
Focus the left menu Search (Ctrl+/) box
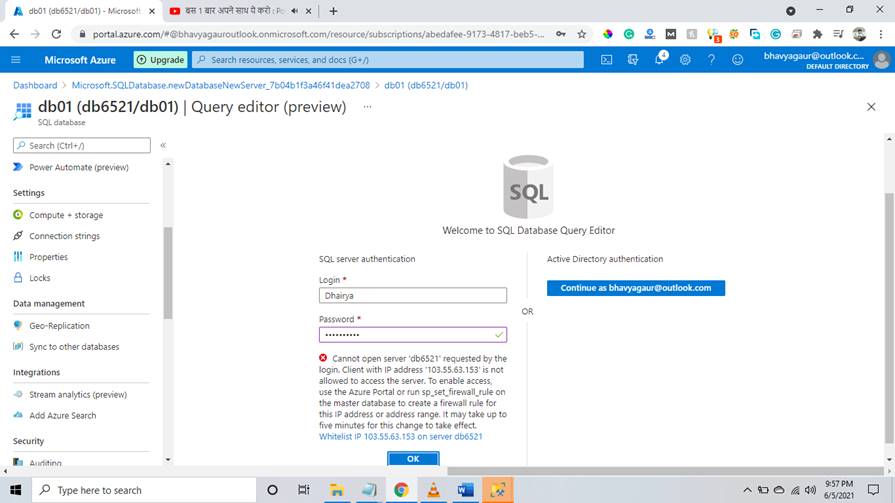coord(82,145)
